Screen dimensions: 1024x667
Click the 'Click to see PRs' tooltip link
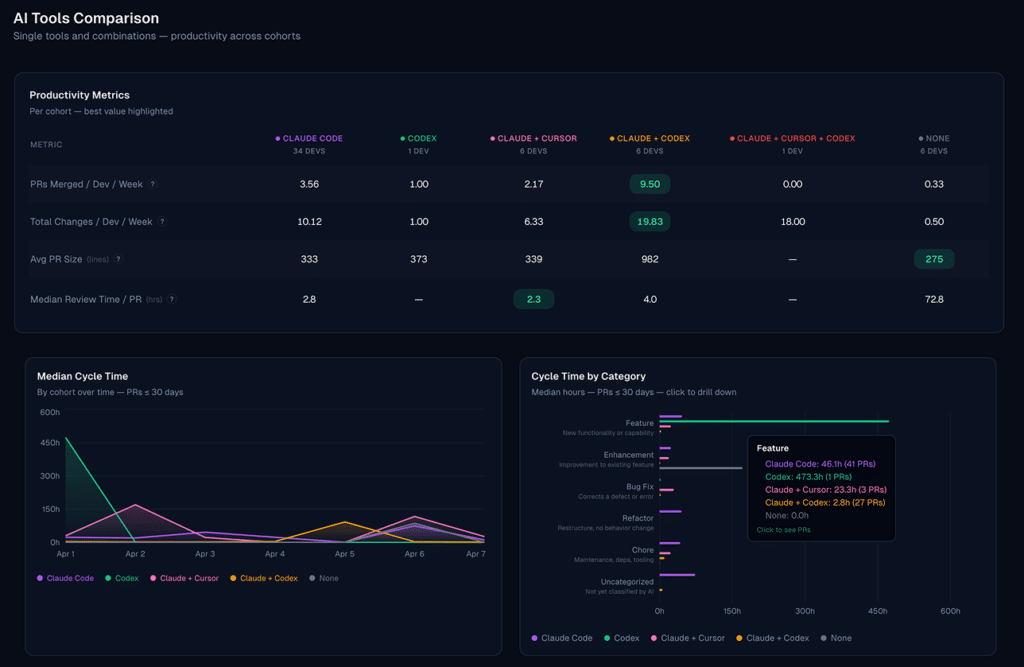[x=784, y=530]
